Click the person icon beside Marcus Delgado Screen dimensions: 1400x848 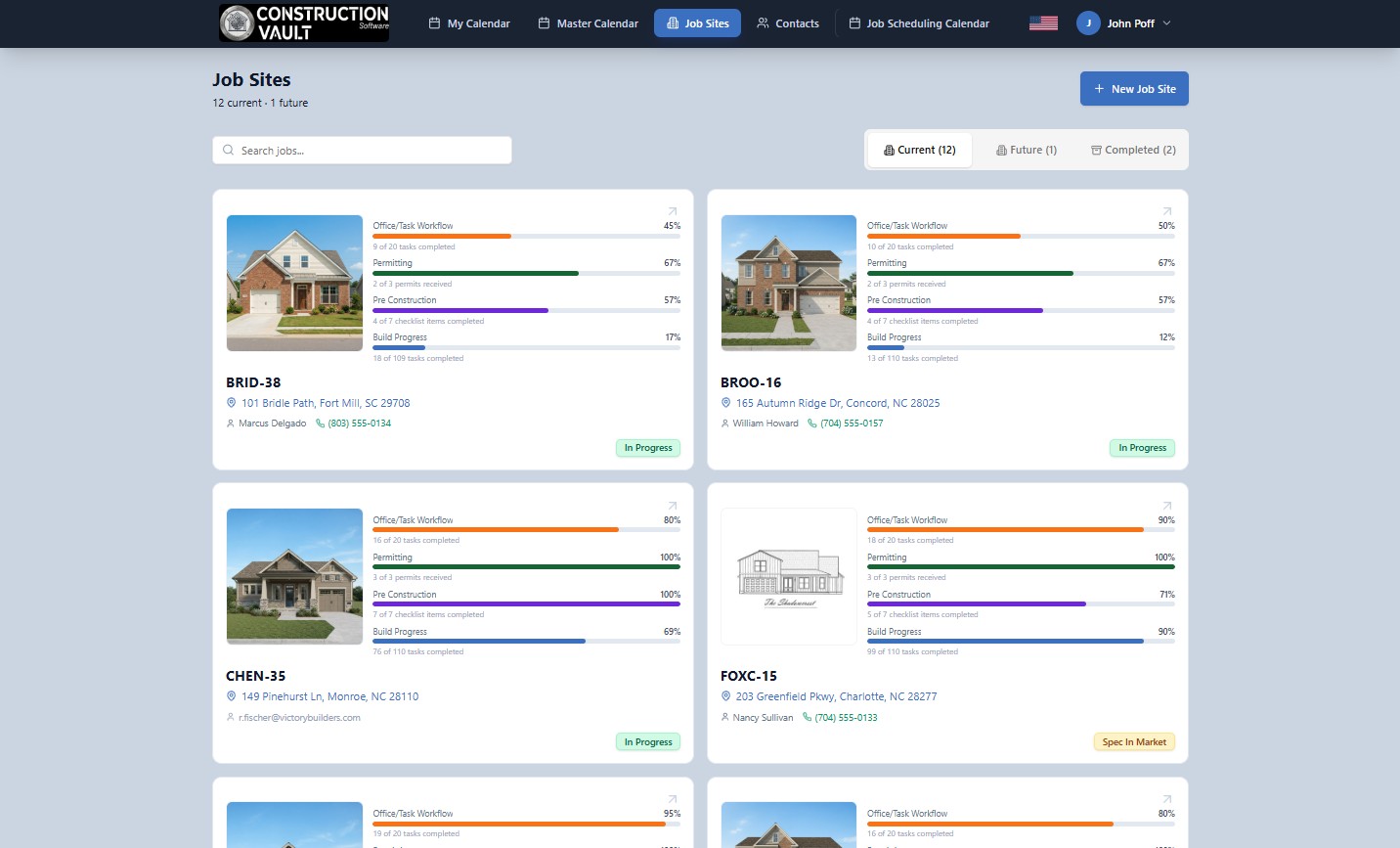[x=231, y=424]
